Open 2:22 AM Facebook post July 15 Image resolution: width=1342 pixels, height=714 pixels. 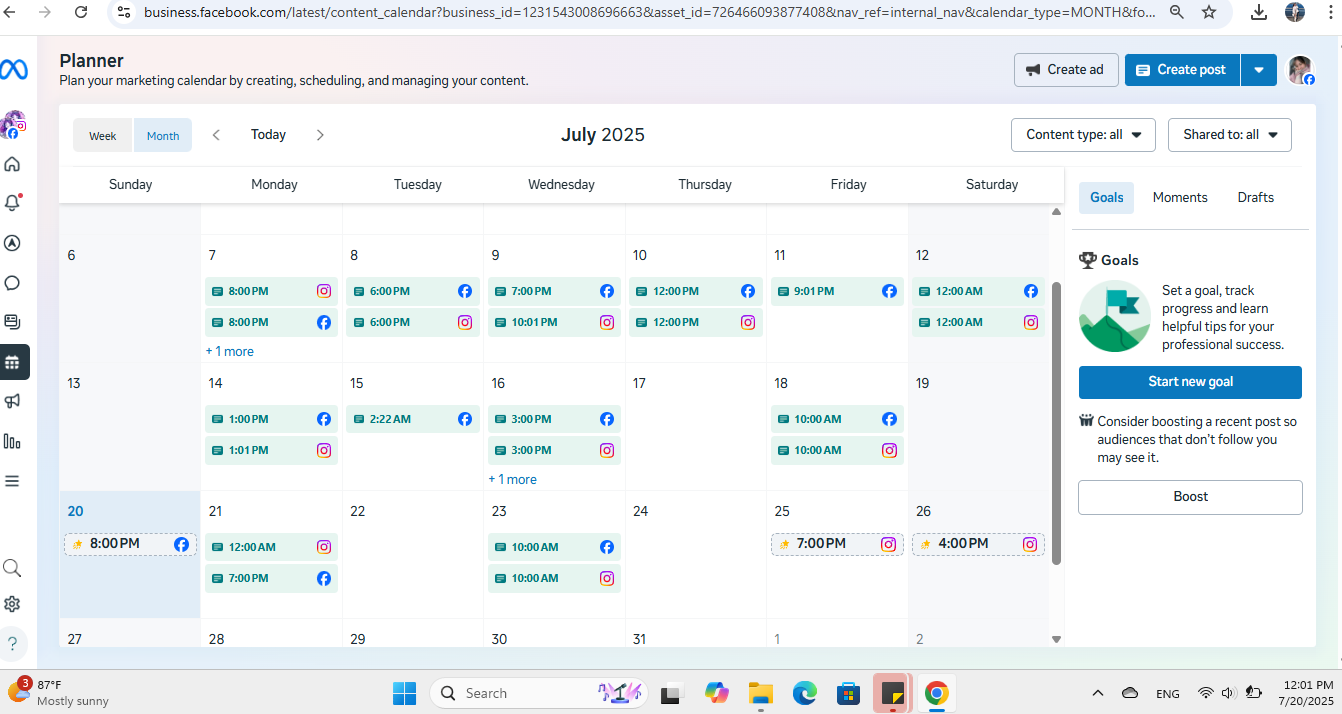point(413,420)
